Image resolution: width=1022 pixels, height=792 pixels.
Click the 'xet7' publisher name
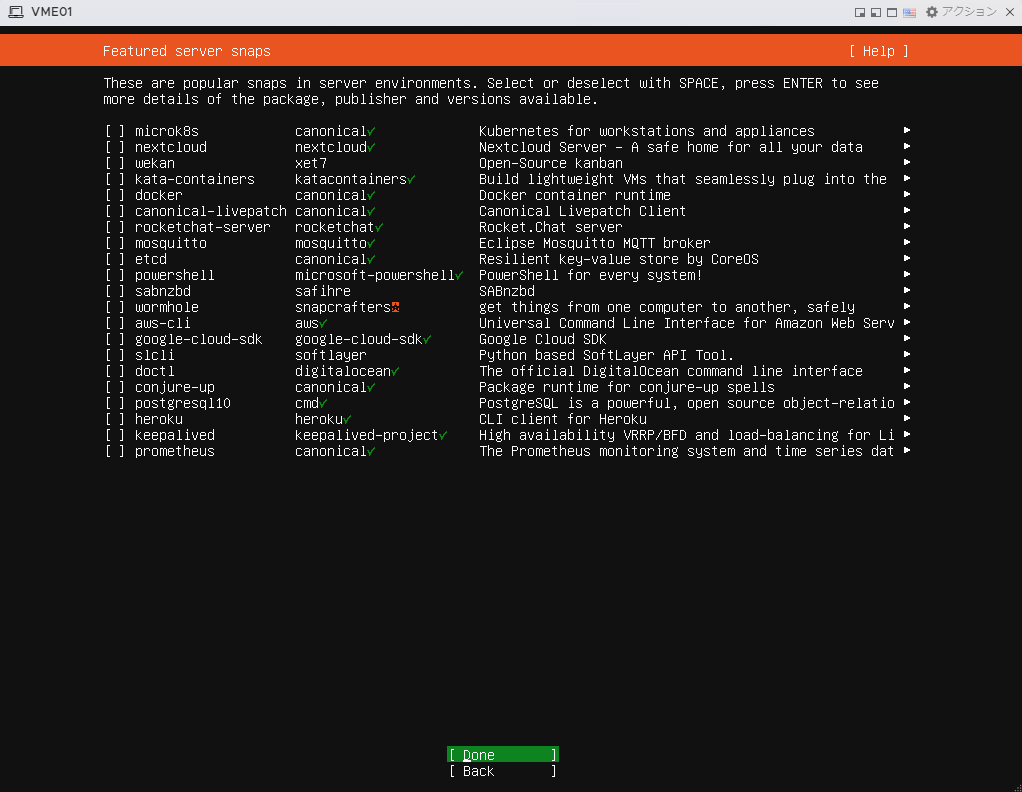pos(311,163)
